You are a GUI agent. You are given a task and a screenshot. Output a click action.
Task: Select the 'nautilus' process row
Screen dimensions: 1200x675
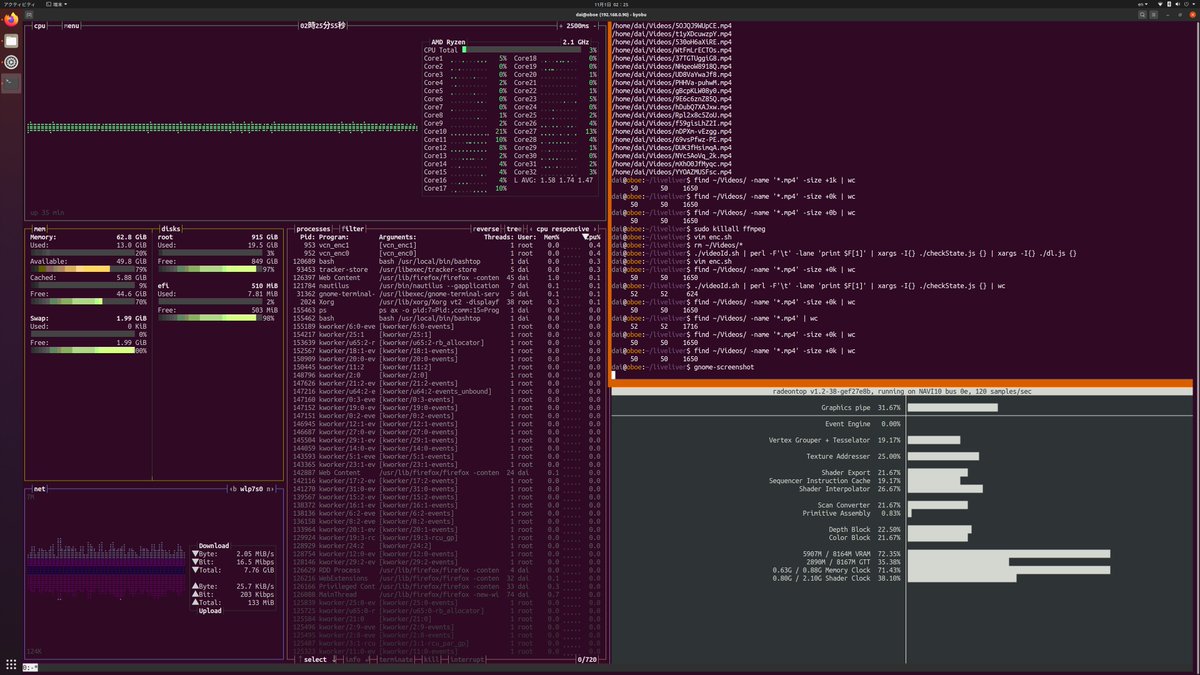[x=447, y=285]
